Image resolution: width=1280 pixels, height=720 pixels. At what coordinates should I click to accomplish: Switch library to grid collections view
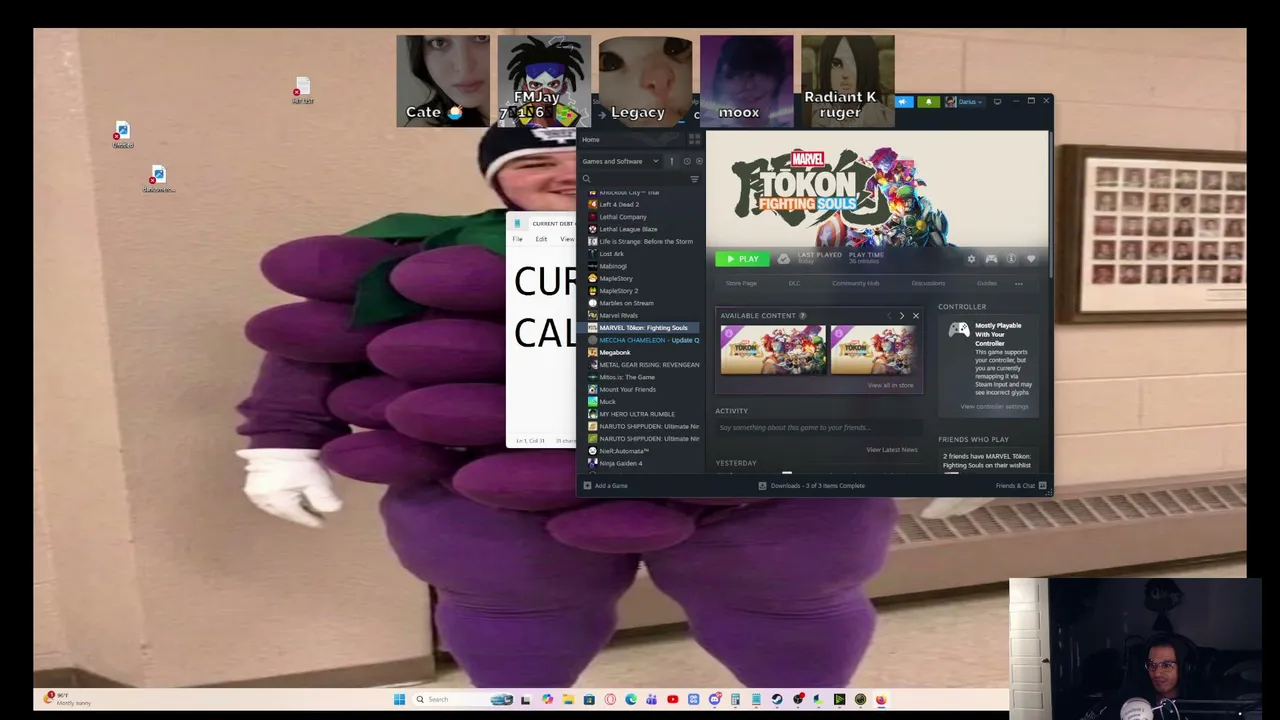click(x=695, y=140)
